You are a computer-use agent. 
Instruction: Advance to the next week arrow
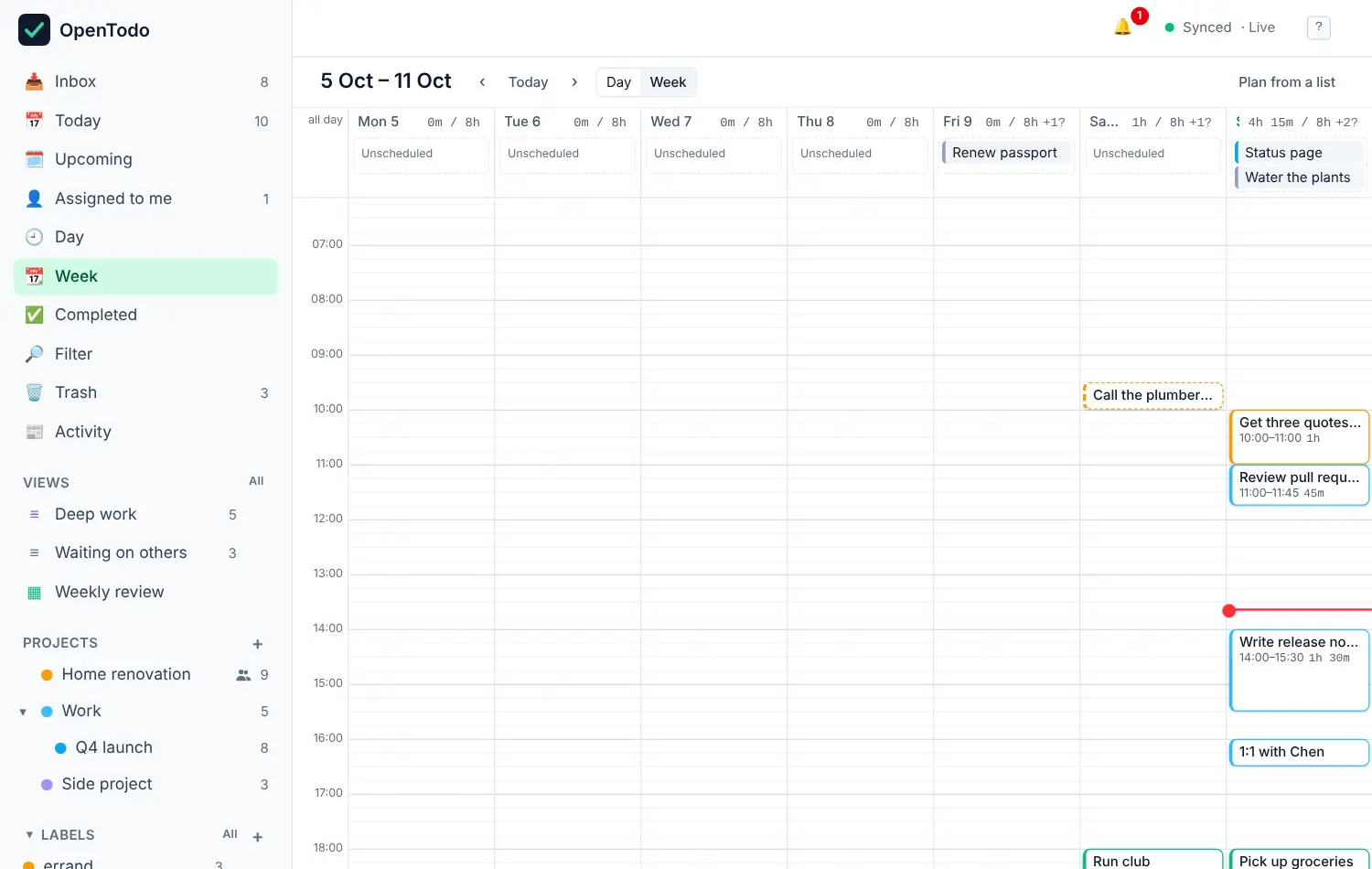(x=574, y=82)
